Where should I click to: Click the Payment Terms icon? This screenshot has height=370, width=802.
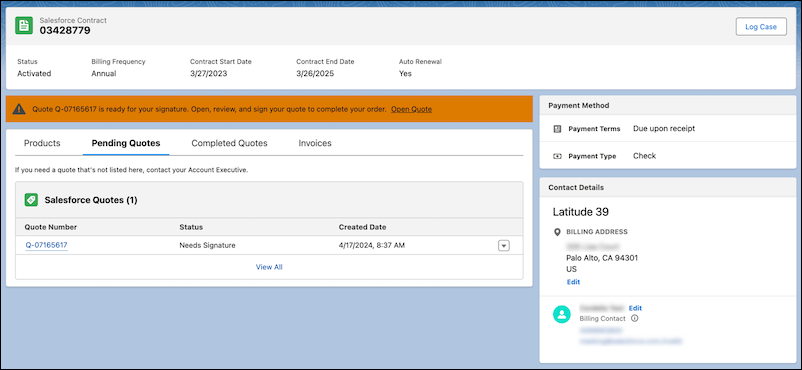click(558, 129)
